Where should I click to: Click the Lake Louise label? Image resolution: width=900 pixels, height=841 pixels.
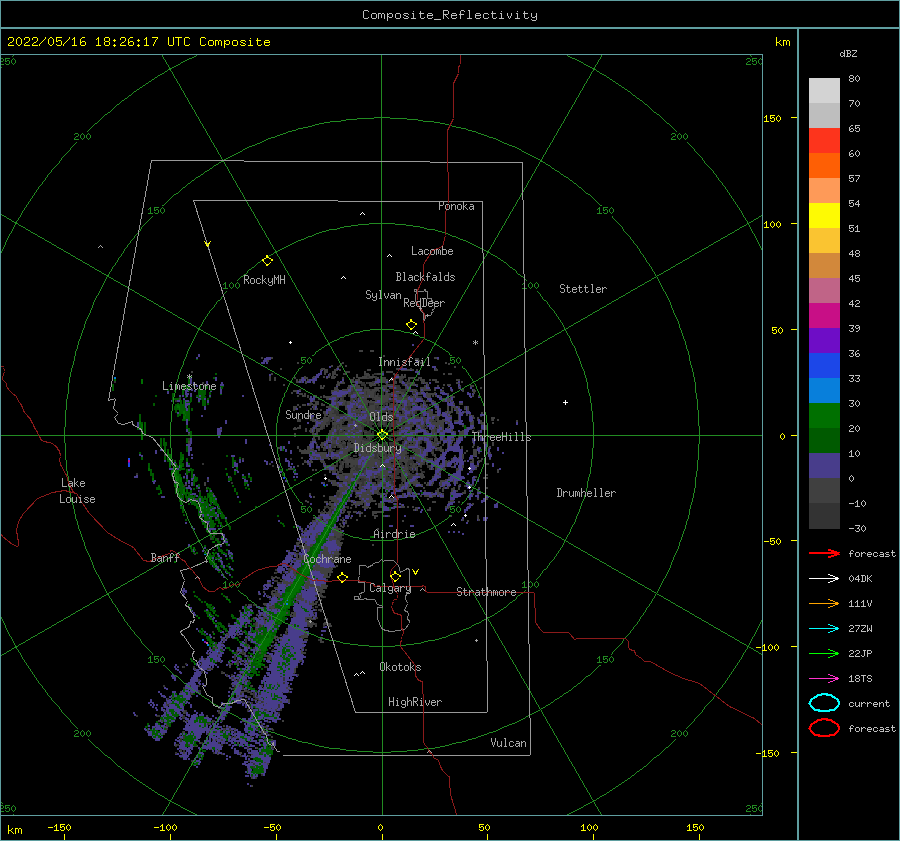[x=77, y=491]
